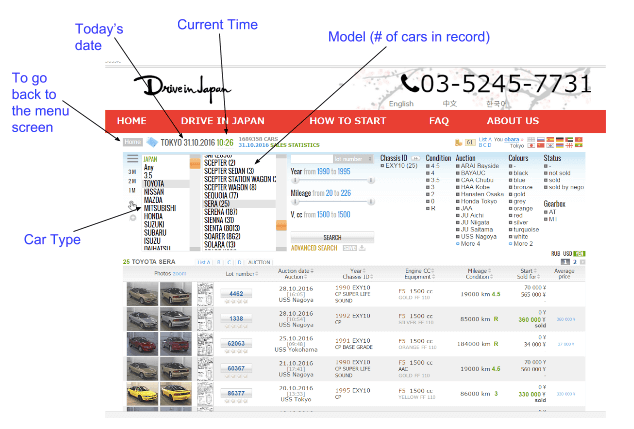Select SEQUOIA (77) model

[x=221, y=196]
